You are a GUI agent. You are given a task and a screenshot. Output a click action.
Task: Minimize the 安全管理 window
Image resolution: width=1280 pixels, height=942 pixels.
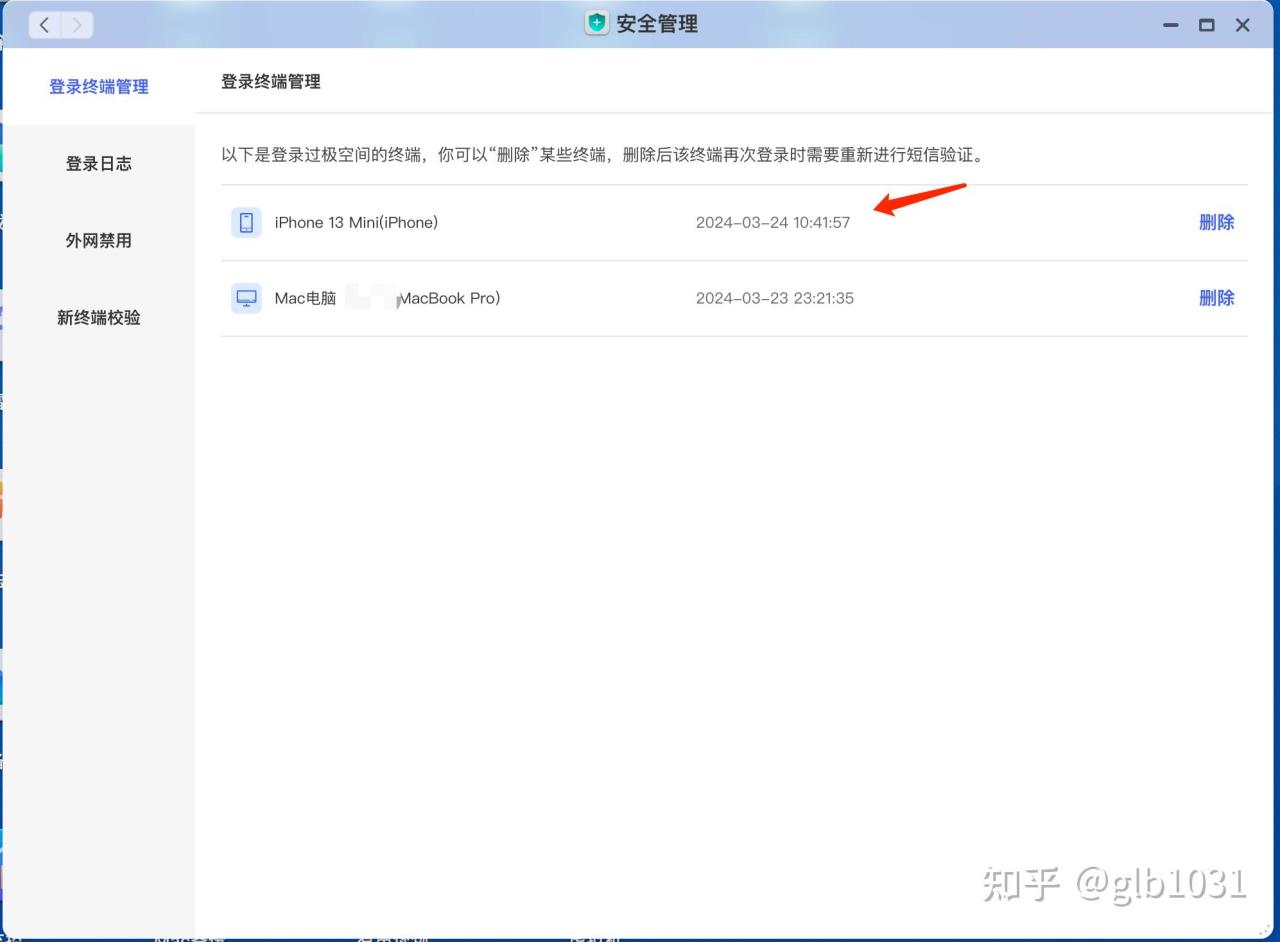click(x=1170, y=25)
